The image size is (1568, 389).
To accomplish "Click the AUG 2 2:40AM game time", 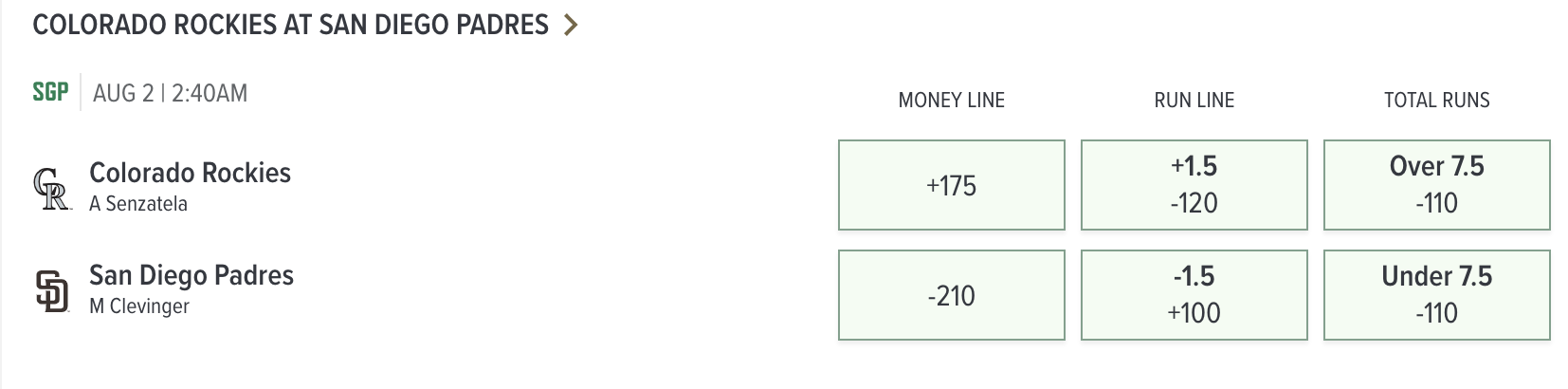I will 171,93.
